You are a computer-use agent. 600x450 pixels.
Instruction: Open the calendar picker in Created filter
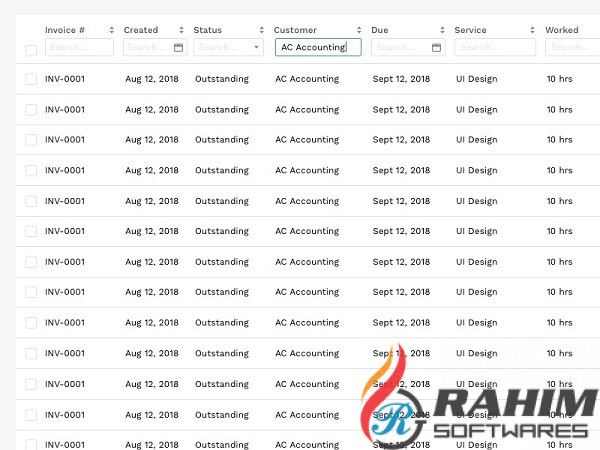click(178, 47)
